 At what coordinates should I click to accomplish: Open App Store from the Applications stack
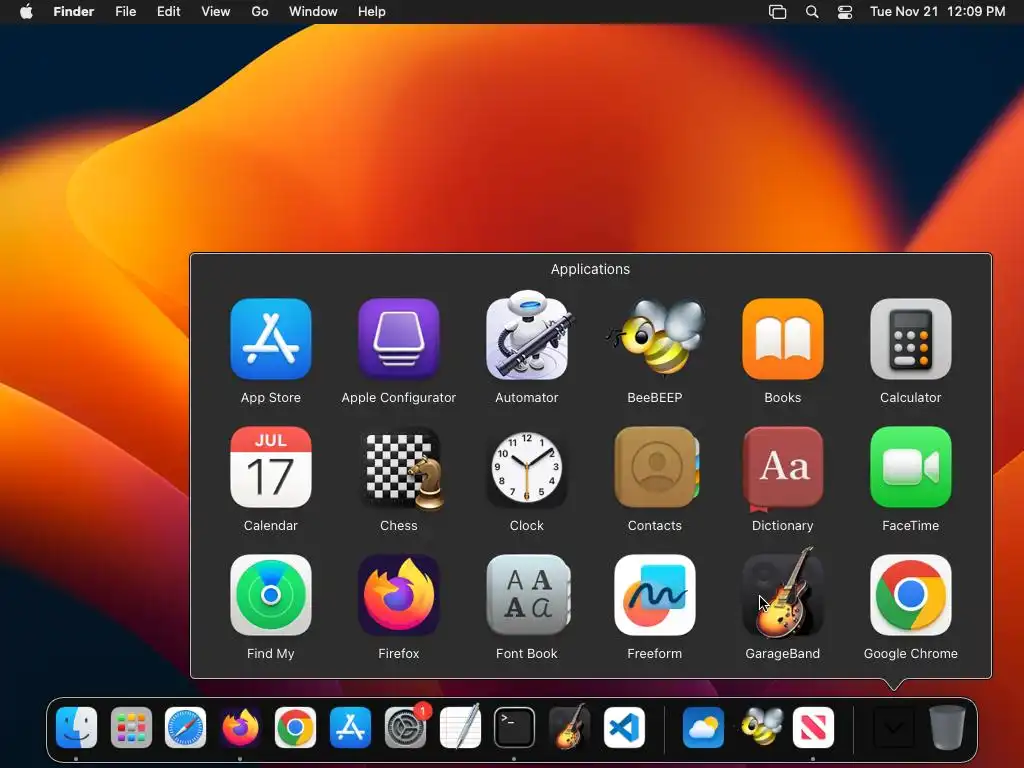pos(270,339)
